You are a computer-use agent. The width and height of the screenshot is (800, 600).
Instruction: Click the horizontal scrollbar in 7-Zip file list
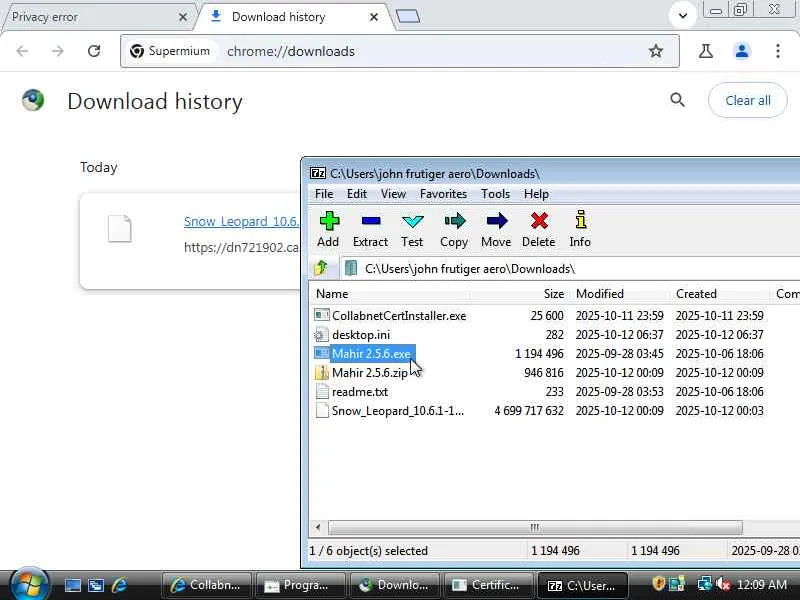(535, 527)
